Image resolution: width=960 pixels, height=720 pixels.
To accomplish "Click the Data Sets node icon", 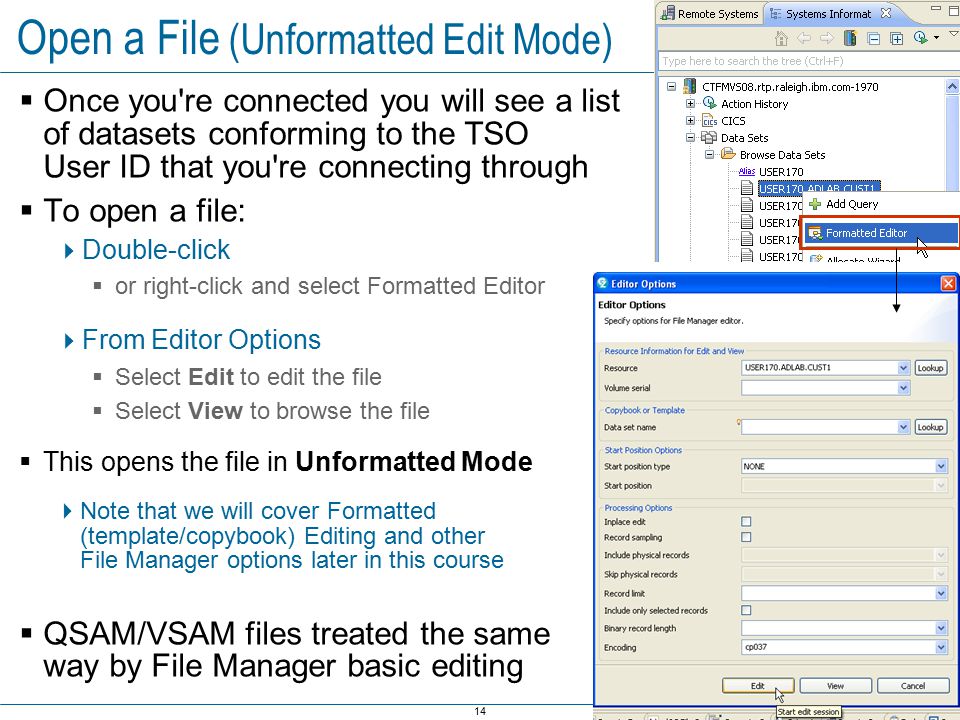I will (x=709, y=138).
